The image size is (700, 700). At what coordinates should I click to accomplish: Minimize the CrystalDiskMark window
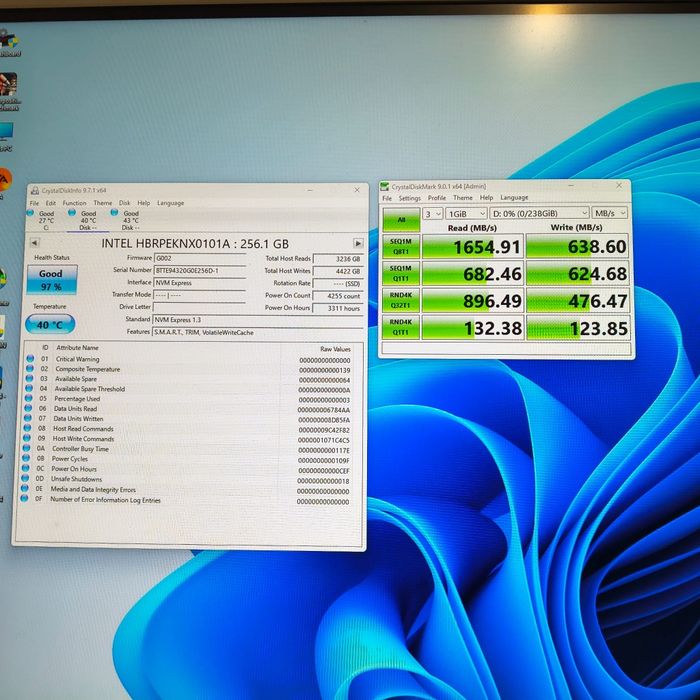tap(571, 185)
